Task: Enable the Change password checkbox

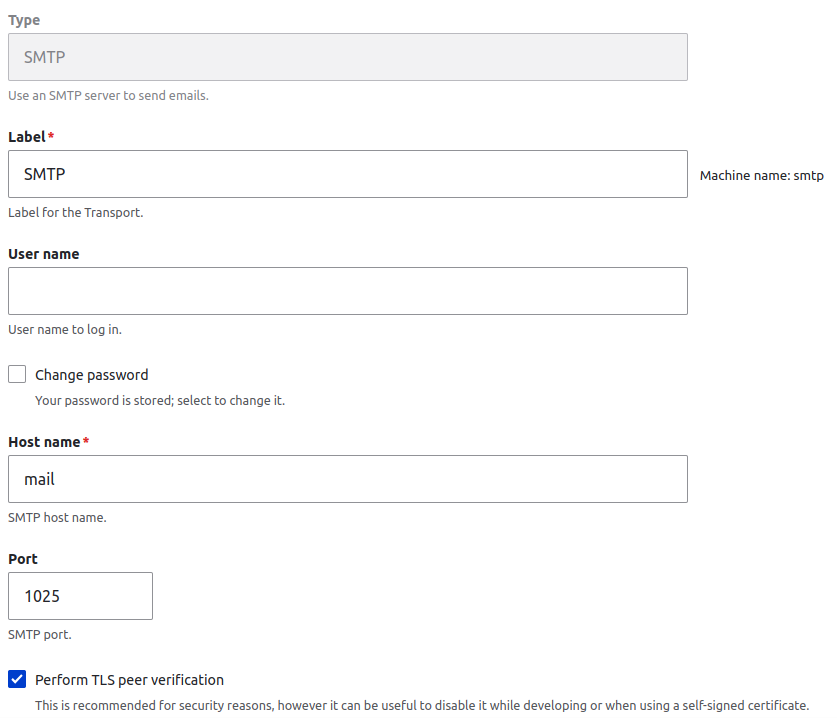Action: coord(17,374)
